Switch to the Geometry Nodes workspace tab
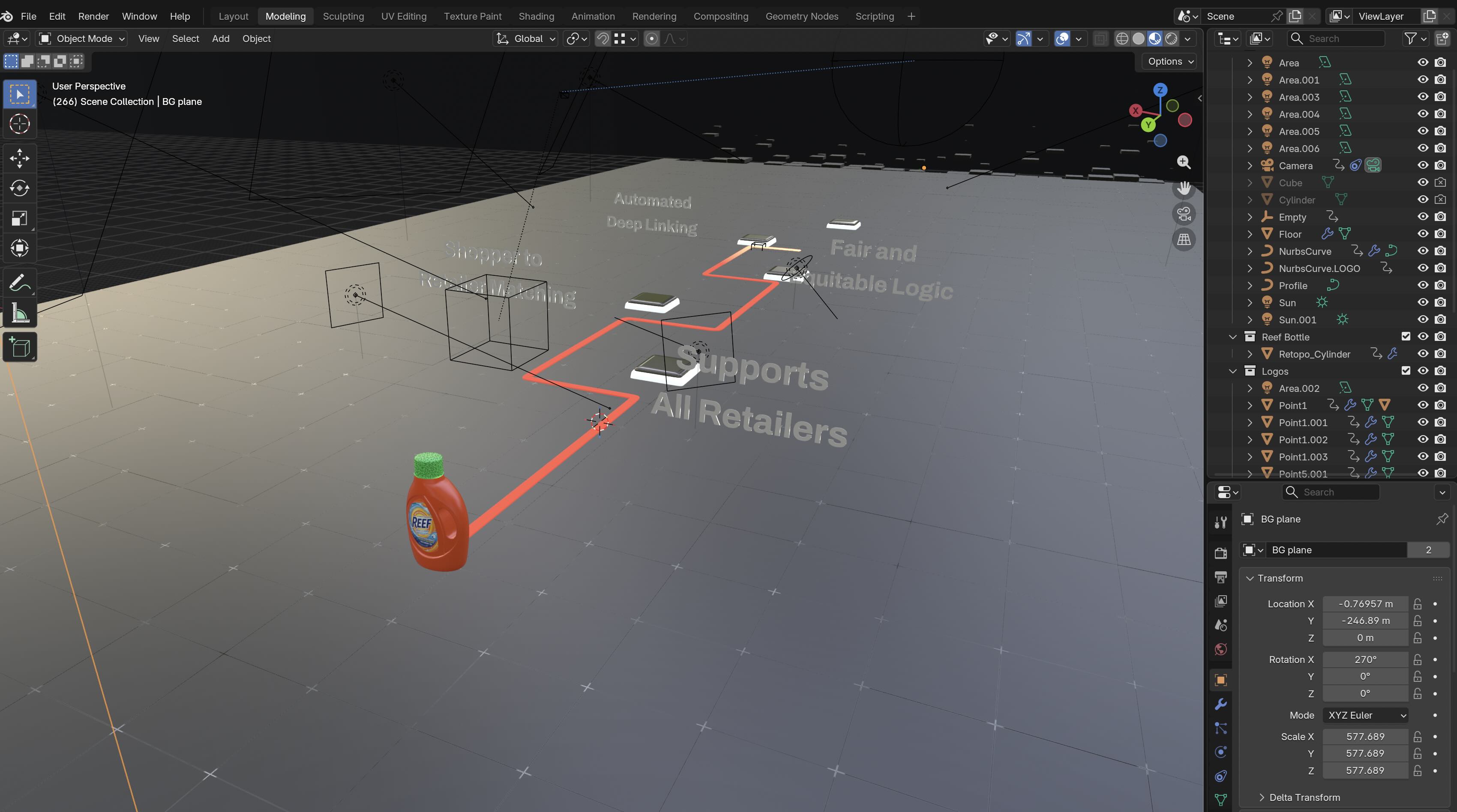 pyautogui.click(x=801, y=16)
